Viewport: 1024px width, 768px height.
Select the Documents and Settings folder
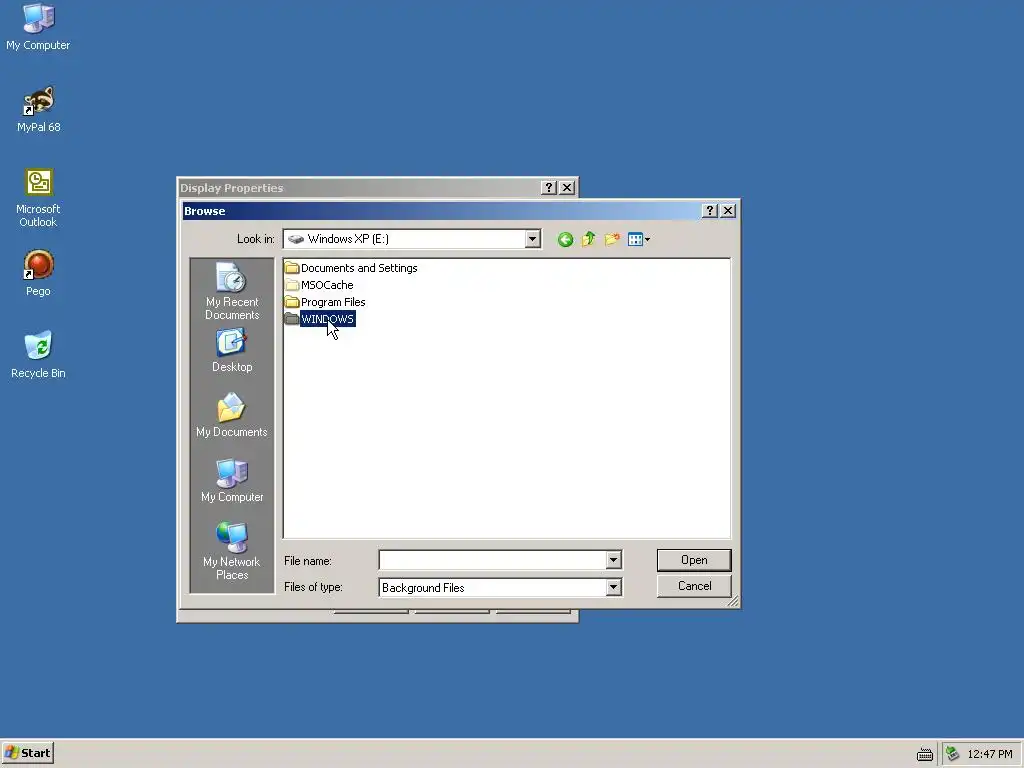351,268
